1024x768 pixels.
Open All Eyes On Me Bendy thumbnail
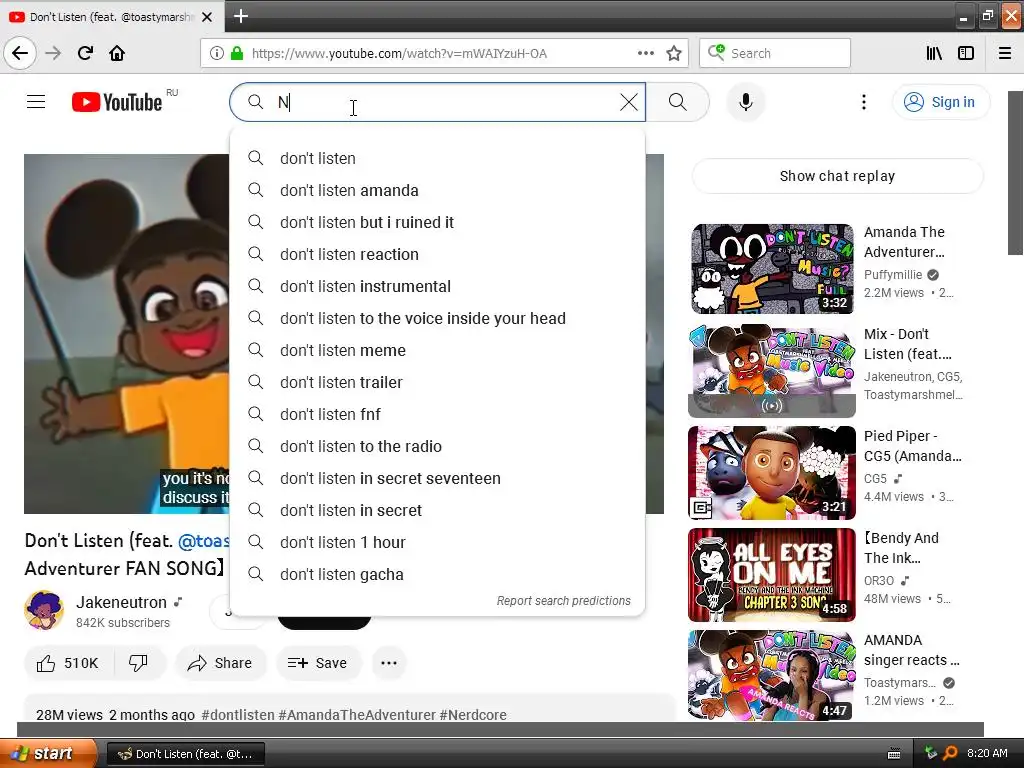(x=772, y=575)
